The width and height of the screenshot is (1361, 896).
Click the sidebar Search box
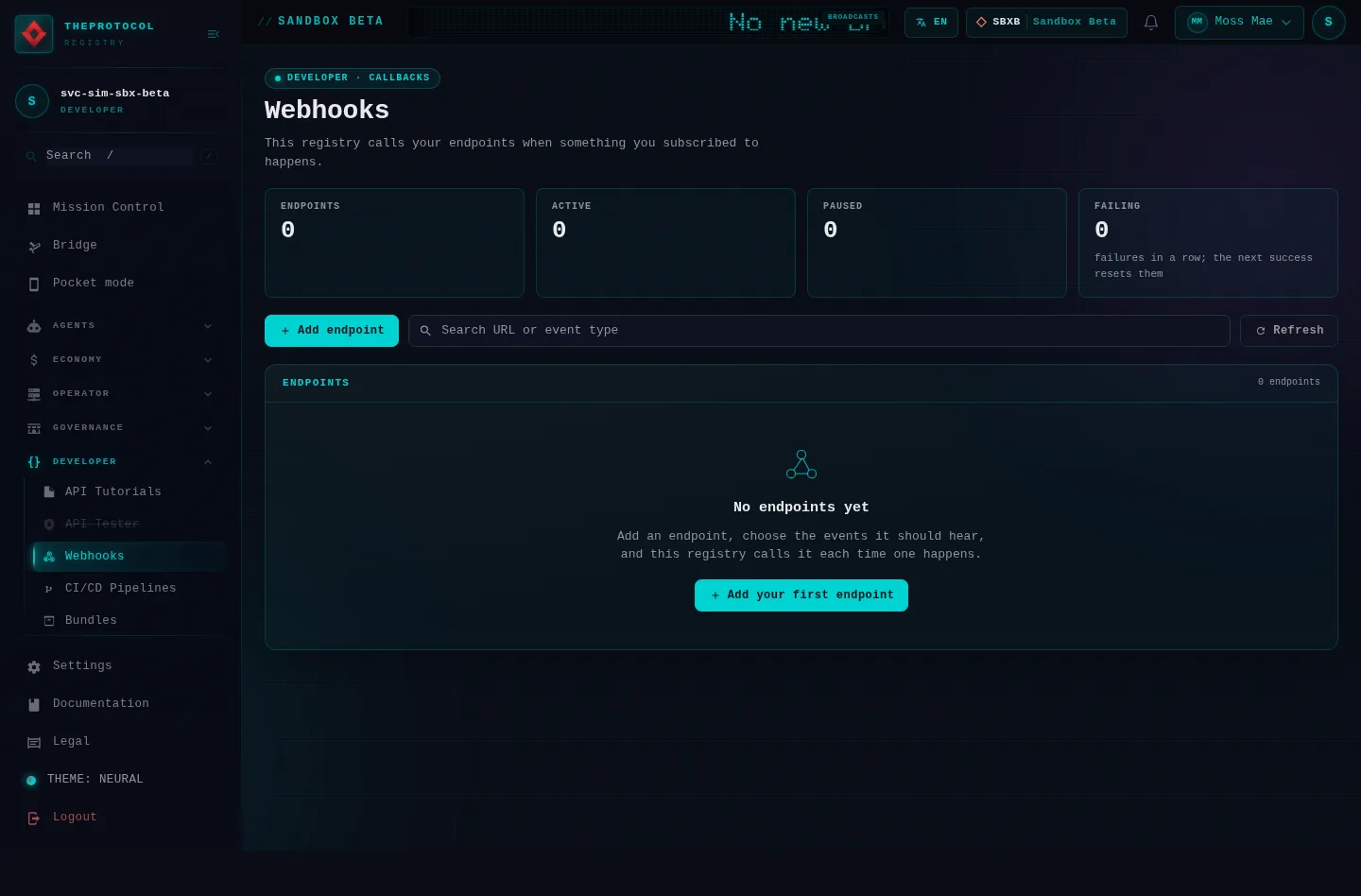(x=120, y=156)
